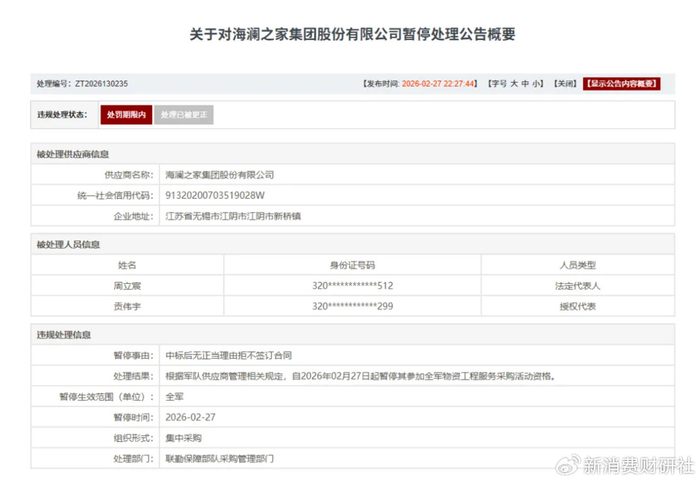700x482 pixels.
Task: Click the 统一社会信用代码 label
Action: point(115,195)
